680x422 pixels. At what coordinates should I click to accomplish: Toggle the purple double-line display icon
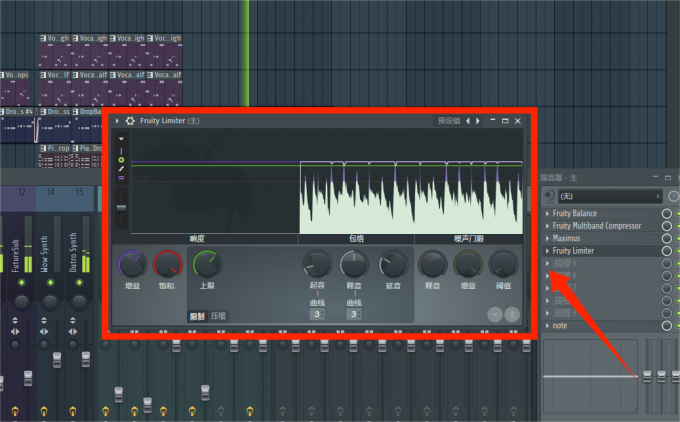(x=121, y=177)
